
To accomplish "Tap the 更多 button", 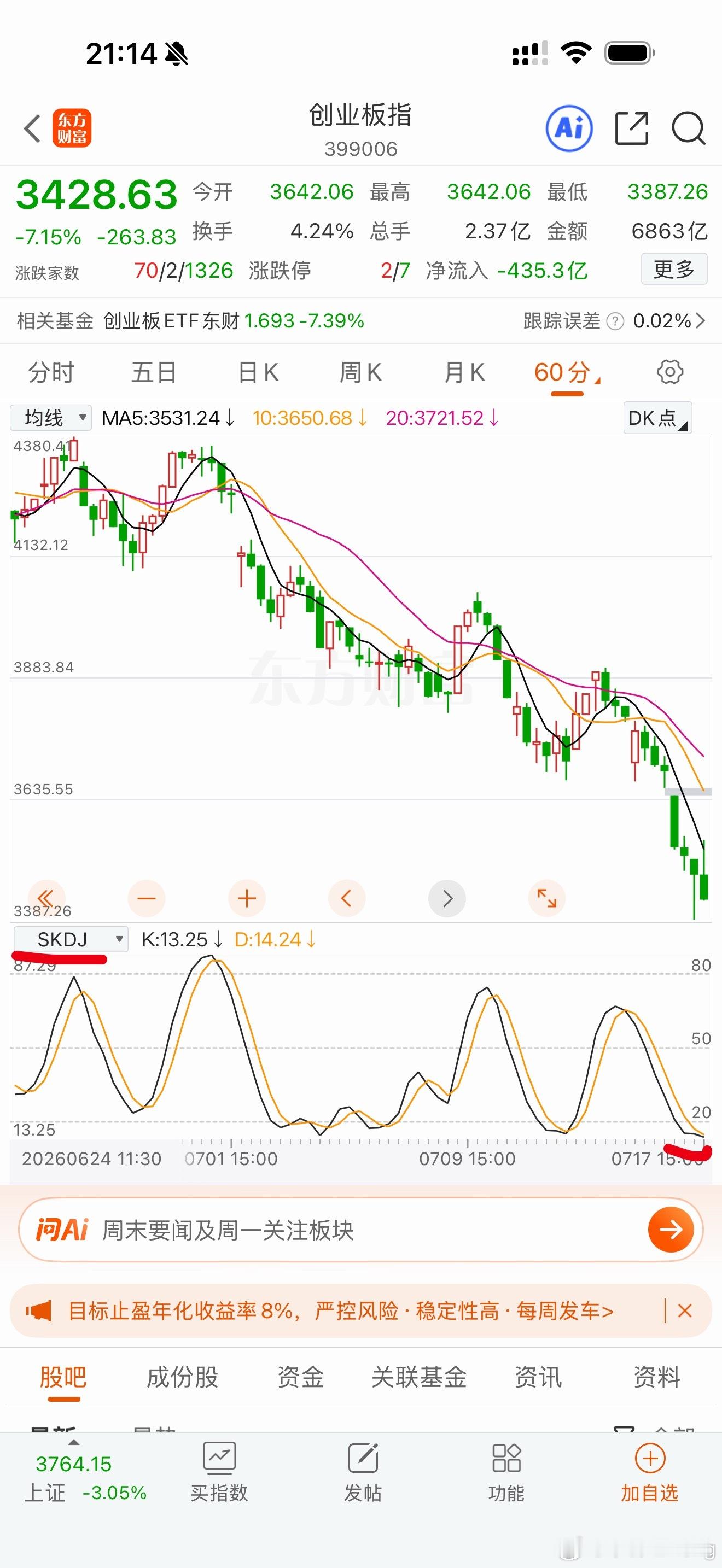I will [674, 269].
